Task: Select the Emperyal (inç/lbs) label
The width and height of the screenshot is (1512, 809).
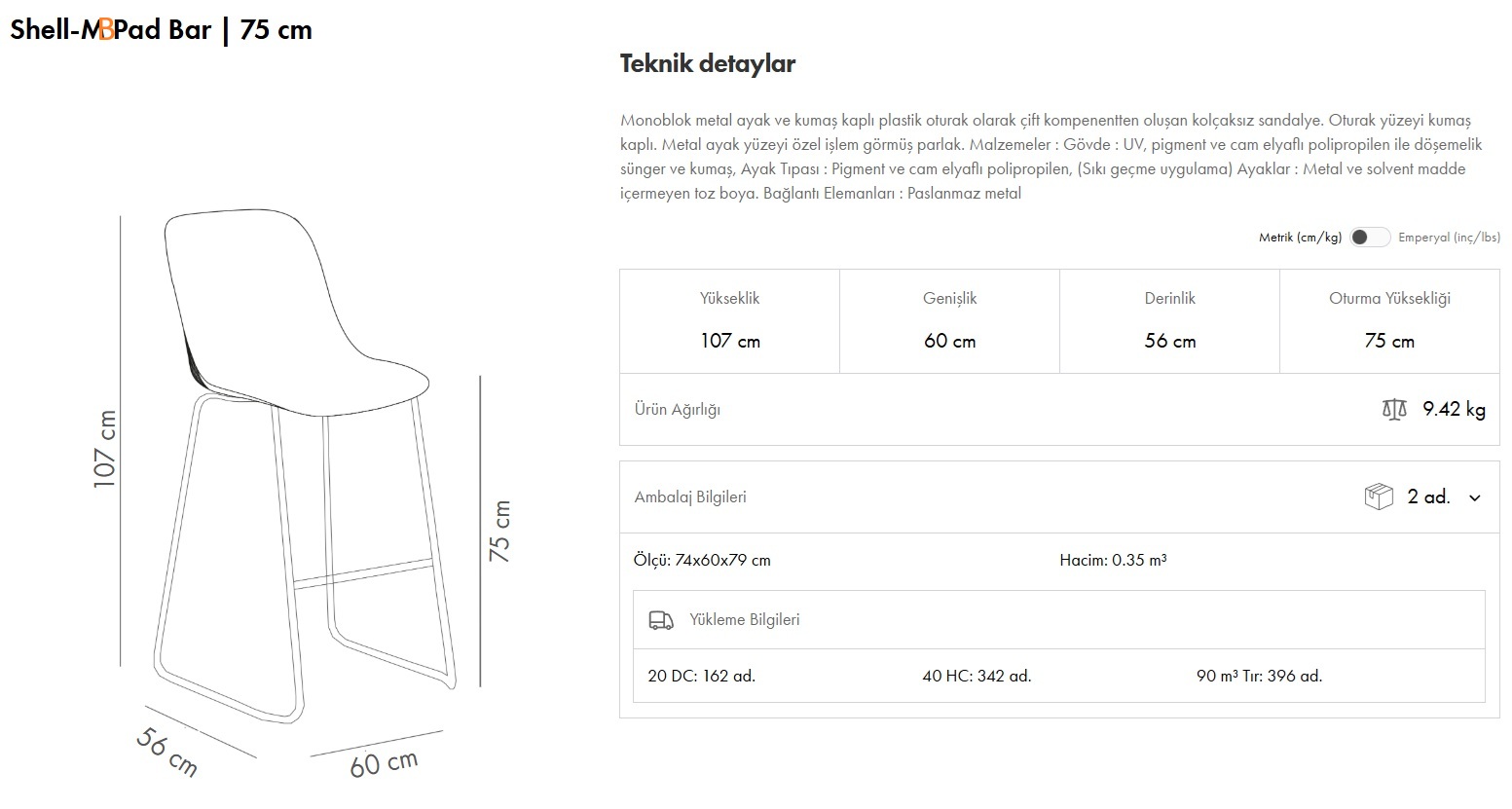Action: pyautogui.click(x=1449, y=238)
